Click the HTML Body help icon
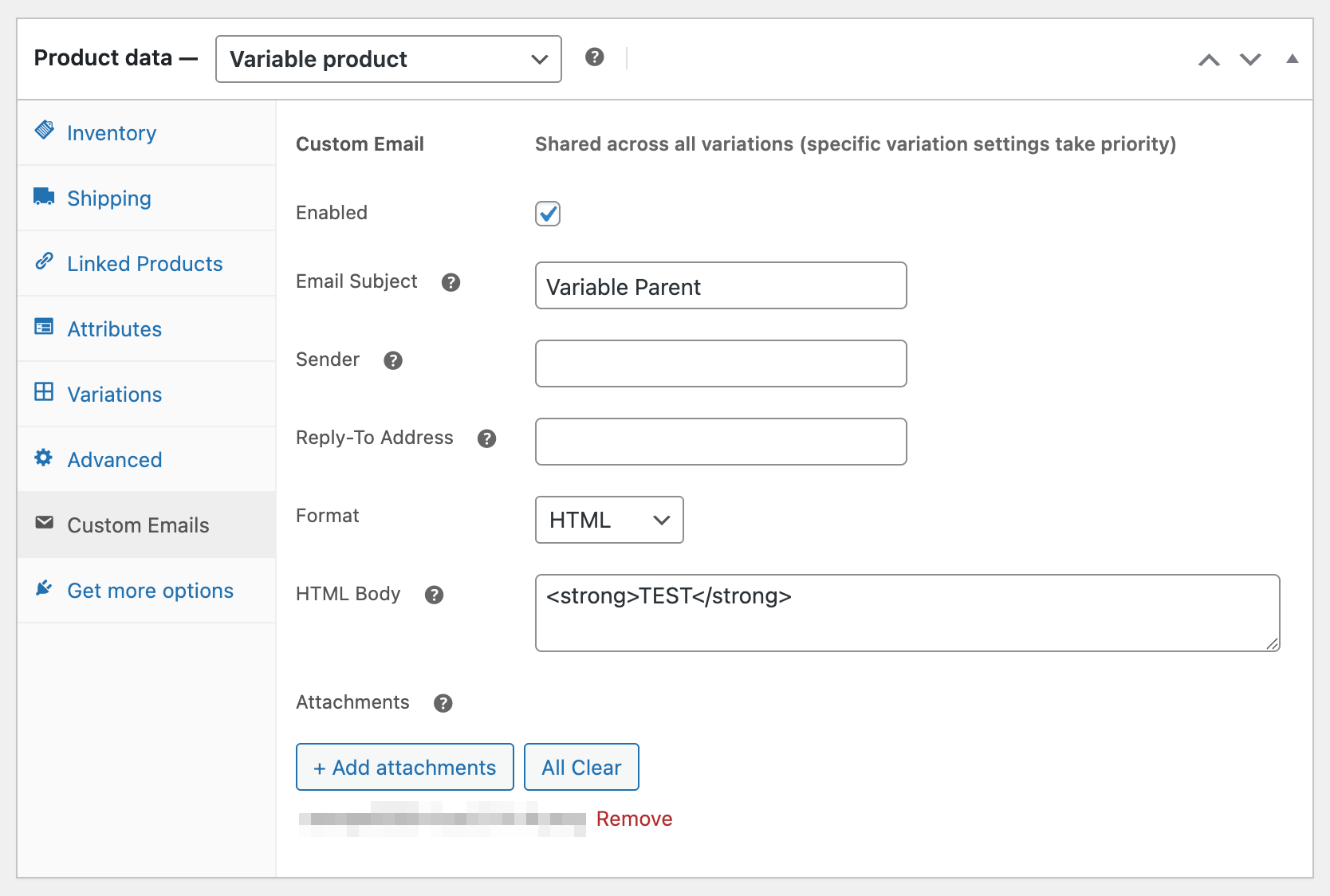The image size is (1330, 896). pos(434,595)
